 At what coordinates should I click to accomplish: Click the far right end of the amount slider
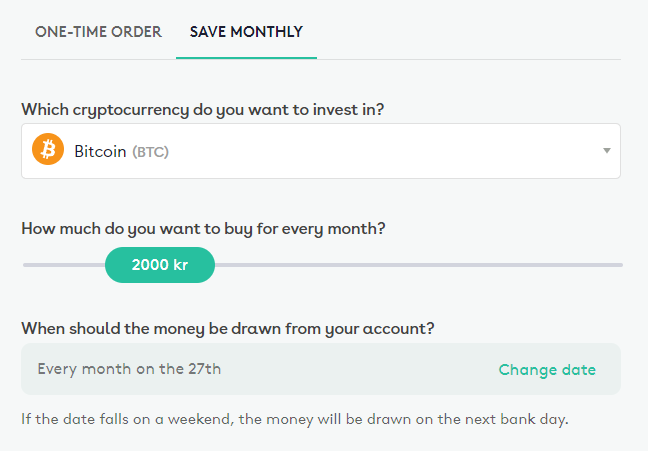[x=620, y=265]
